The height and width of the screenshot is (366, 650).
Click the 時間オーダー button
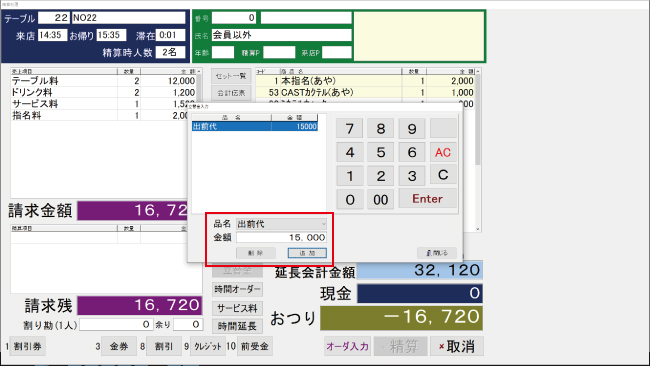238,289
